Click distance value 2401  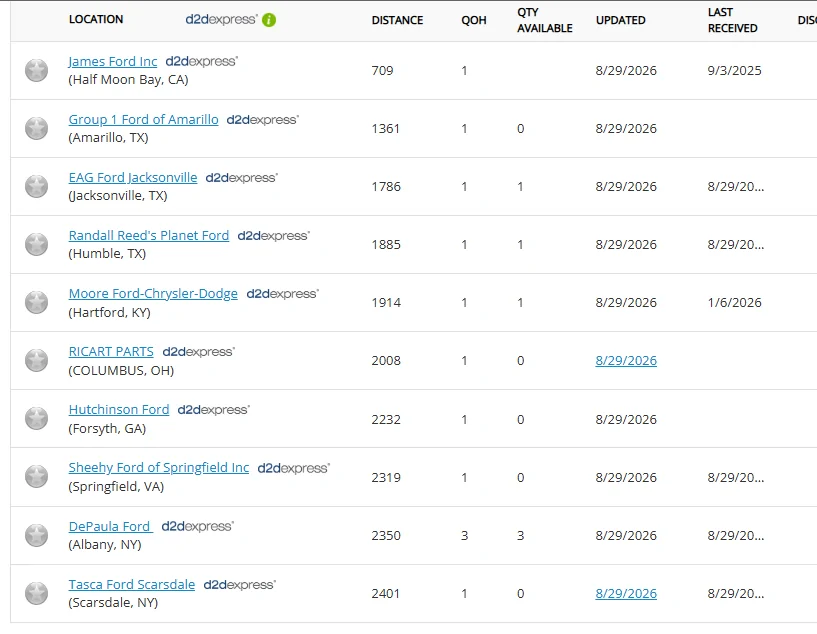(x=386, y=593)
